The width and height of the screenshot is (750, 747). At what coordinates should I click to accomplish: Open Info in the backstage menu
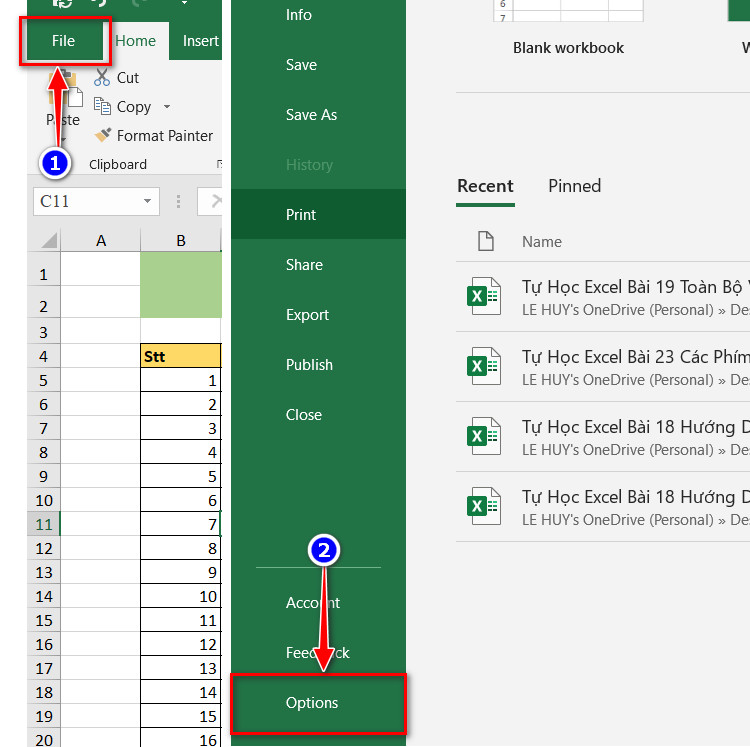point(318,15)
